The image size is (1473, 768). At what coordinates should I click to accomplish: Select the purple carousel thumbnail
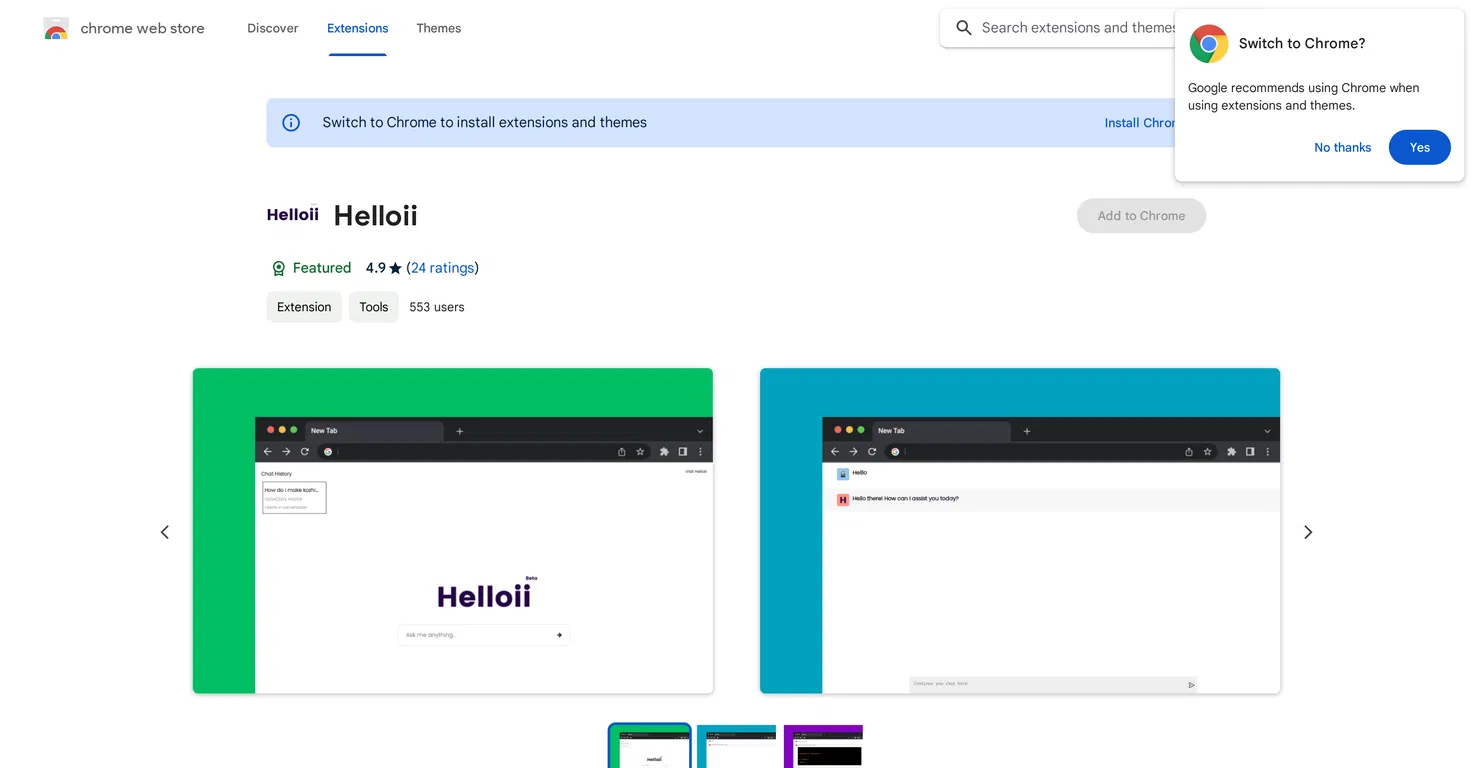click(823, 746)
